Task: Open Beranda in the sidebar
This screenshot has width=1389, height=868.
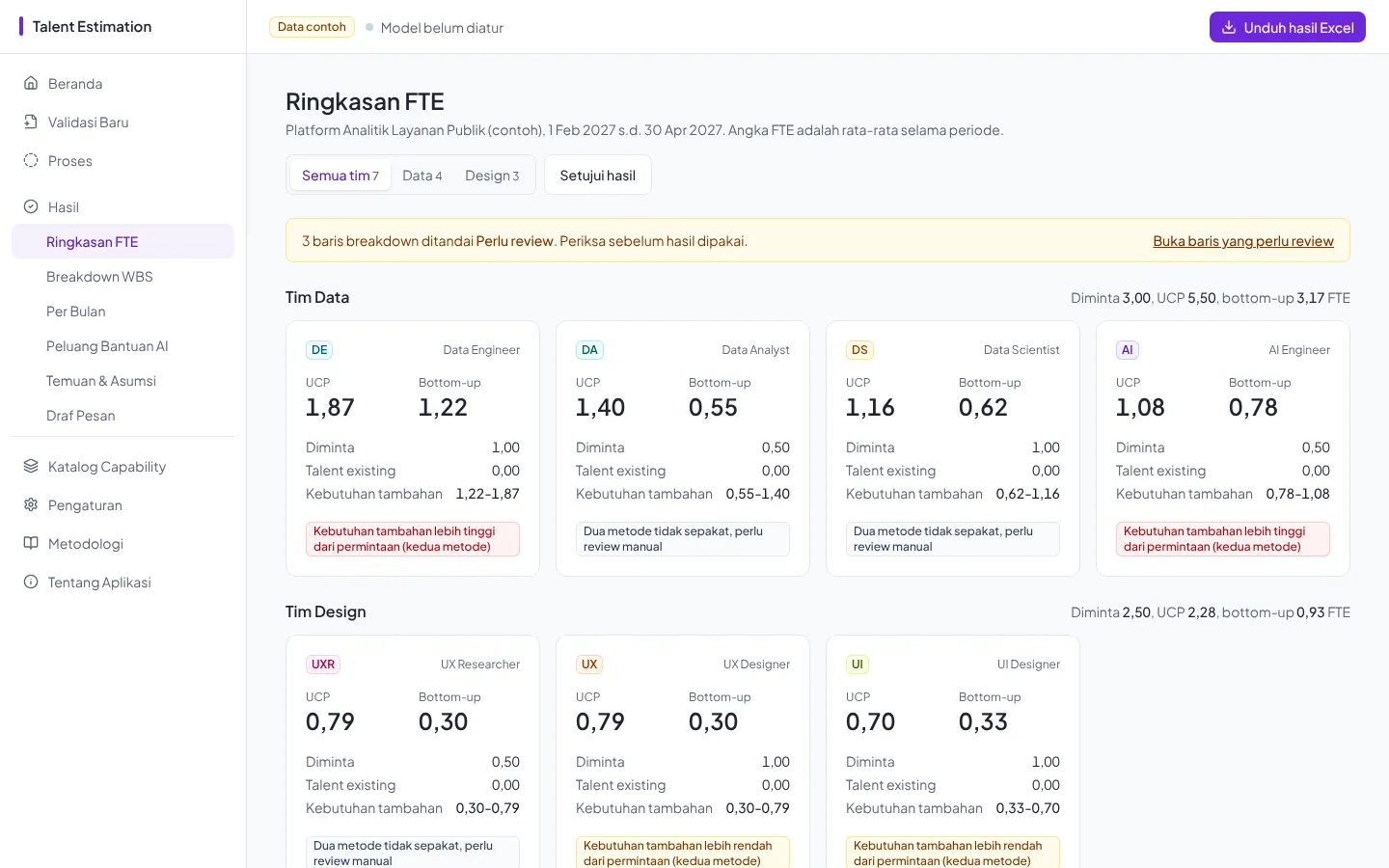Action: [x=123, y=83]
